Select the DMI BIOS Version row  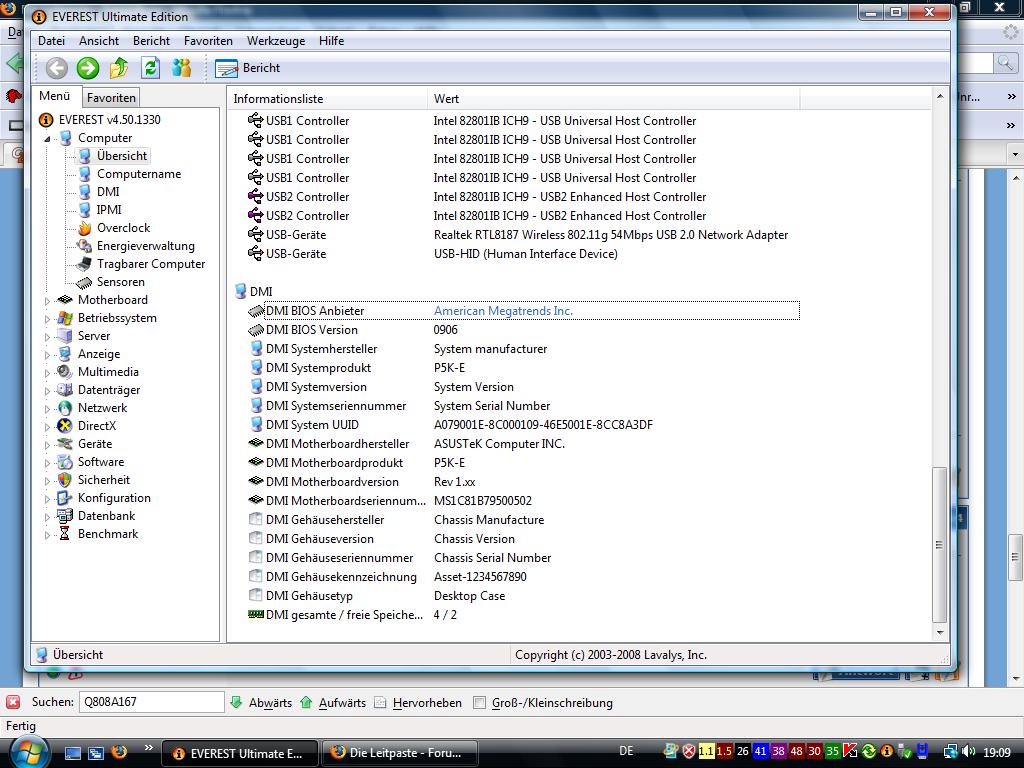pos(522,330)
